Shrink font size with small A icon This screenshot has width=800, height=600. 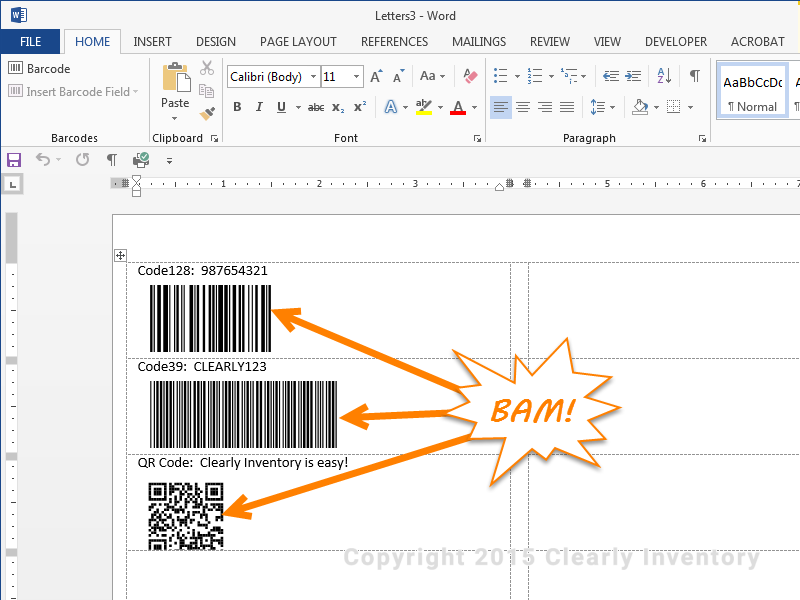pos(398,77)
